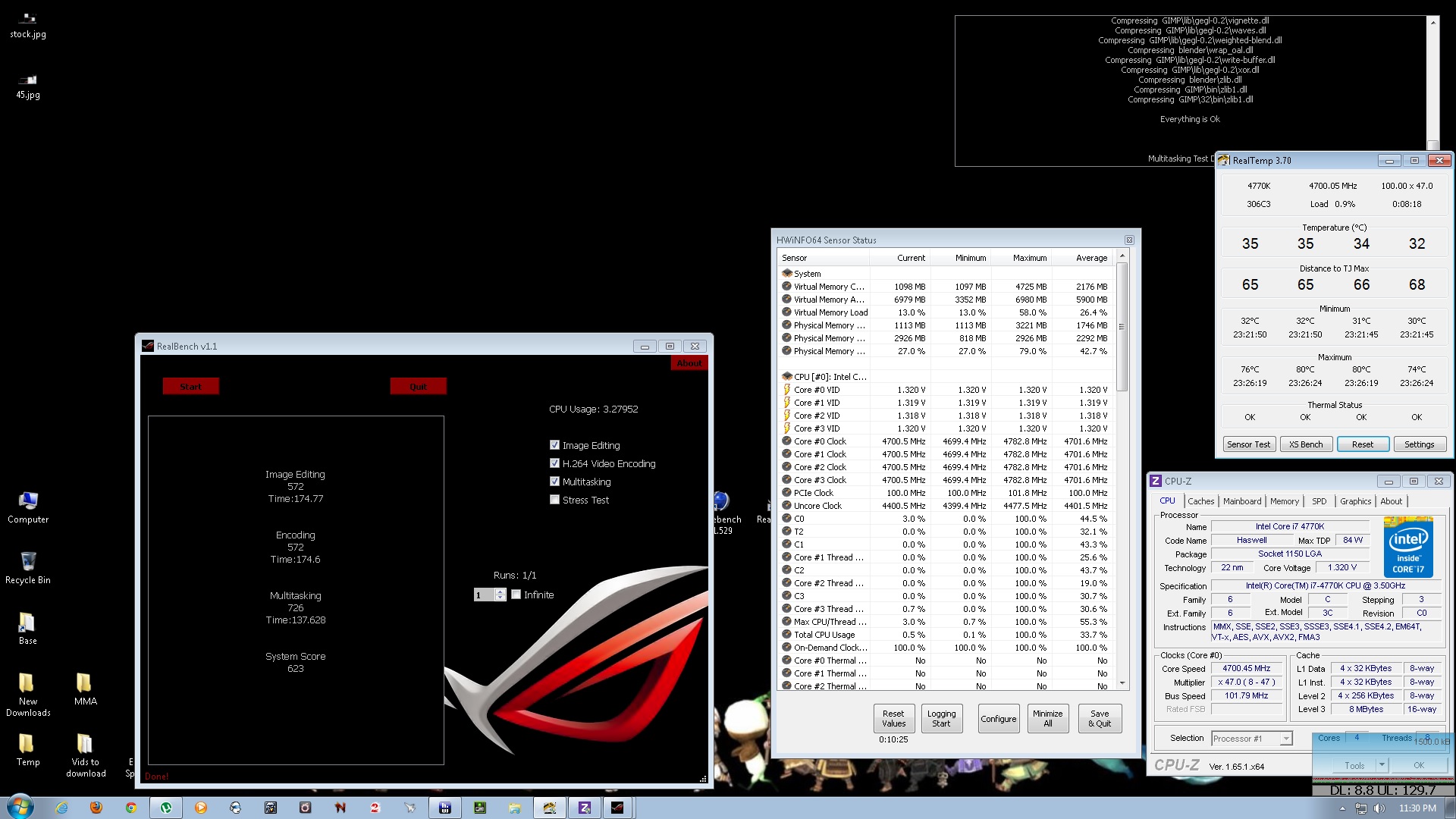This screenshot has height=819, width=1456.
Task: Enable the Stress Test checkbox
Action: [554, 500]
